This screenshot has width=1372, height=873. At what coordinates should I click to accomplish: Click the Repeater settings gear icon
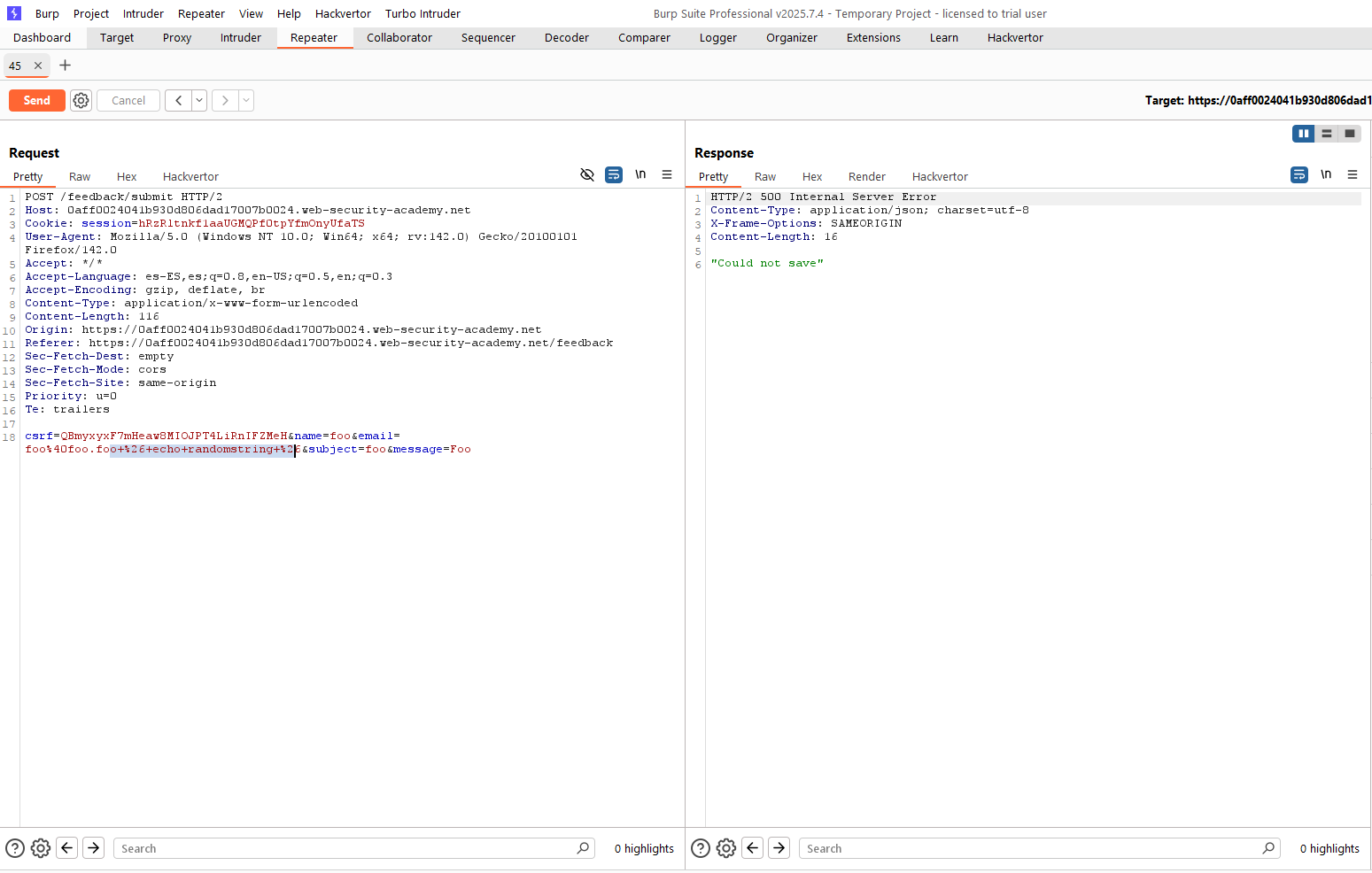tap(81, 101)
